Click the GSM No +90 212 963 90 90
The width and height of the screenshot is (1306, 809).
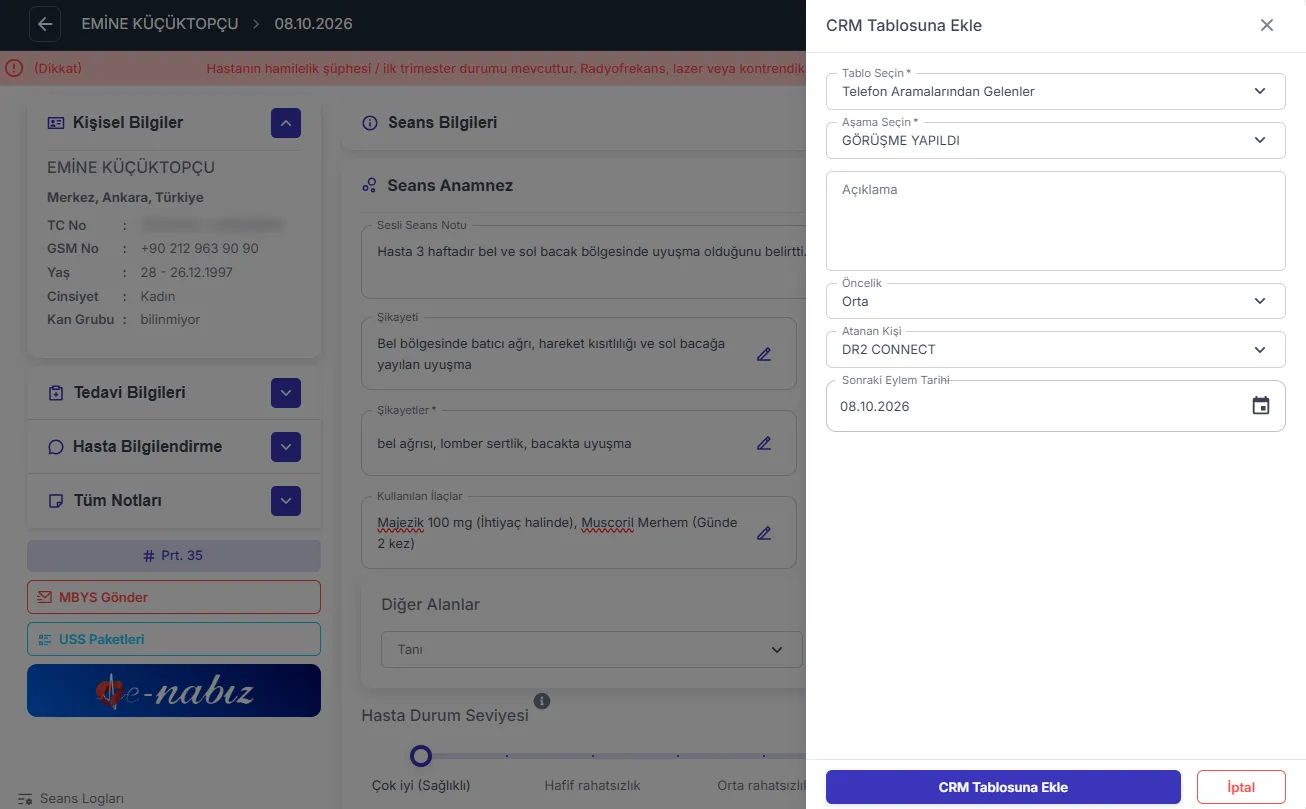pyautogui.click(x=199, y=249)
